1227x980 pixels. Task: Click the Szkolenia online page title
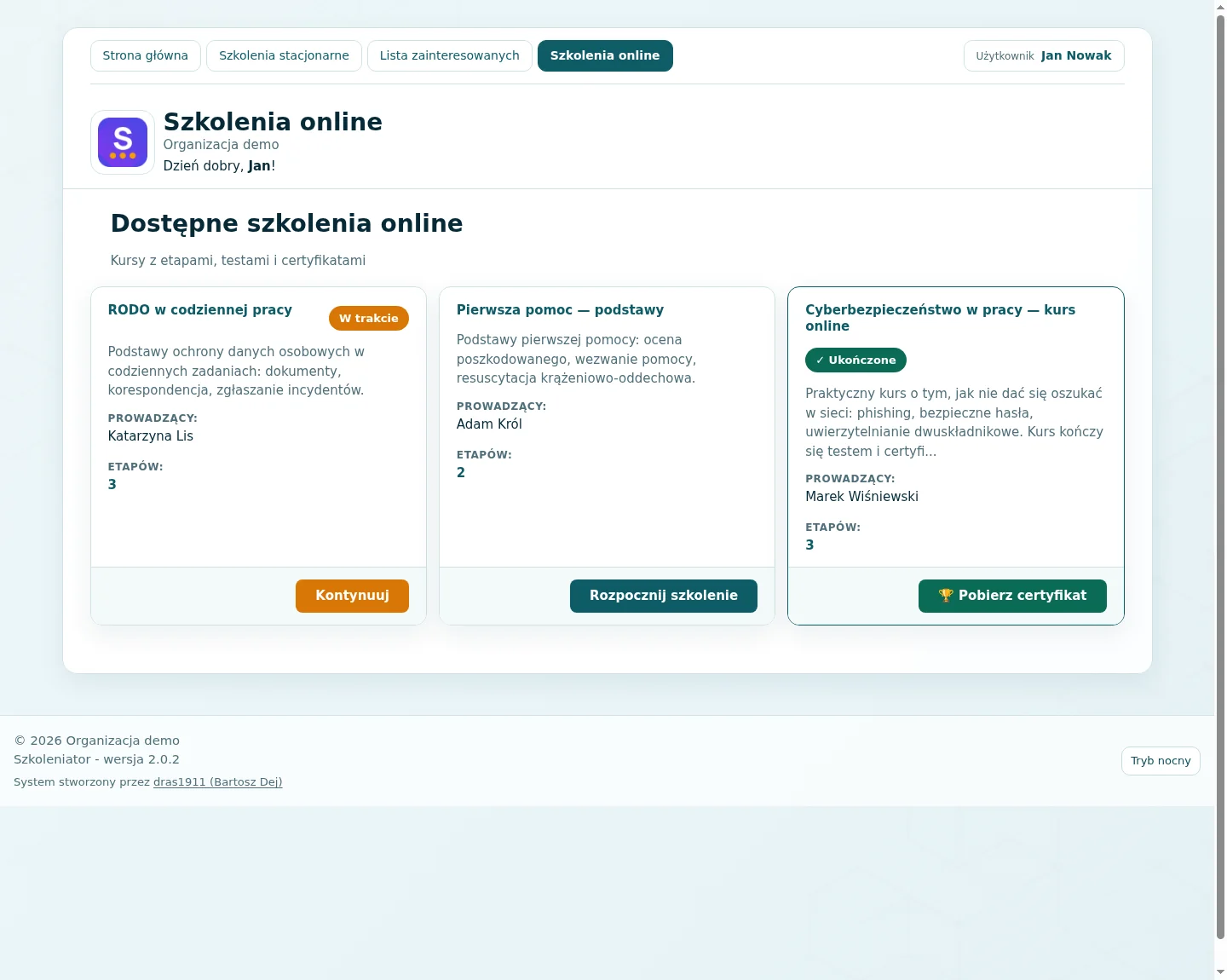tap(273, 122)
